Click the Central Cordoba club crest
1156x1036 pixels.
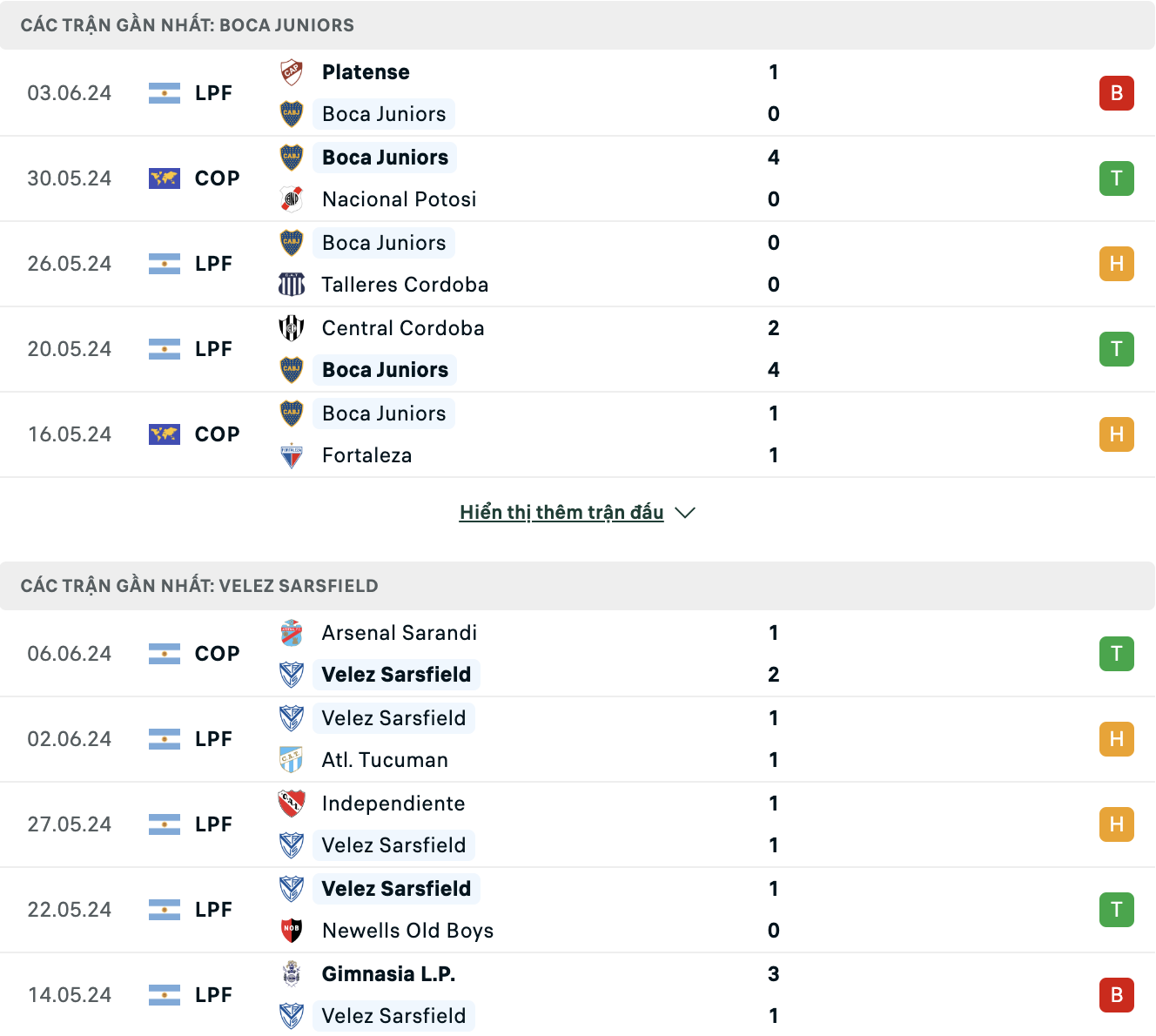[x=292, y=328]
